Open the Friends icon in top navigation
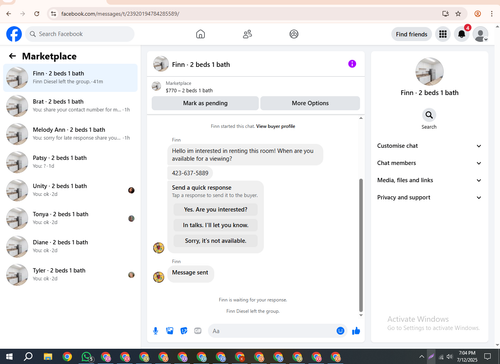This screenshot has height=364, width=500. [247, 34]
